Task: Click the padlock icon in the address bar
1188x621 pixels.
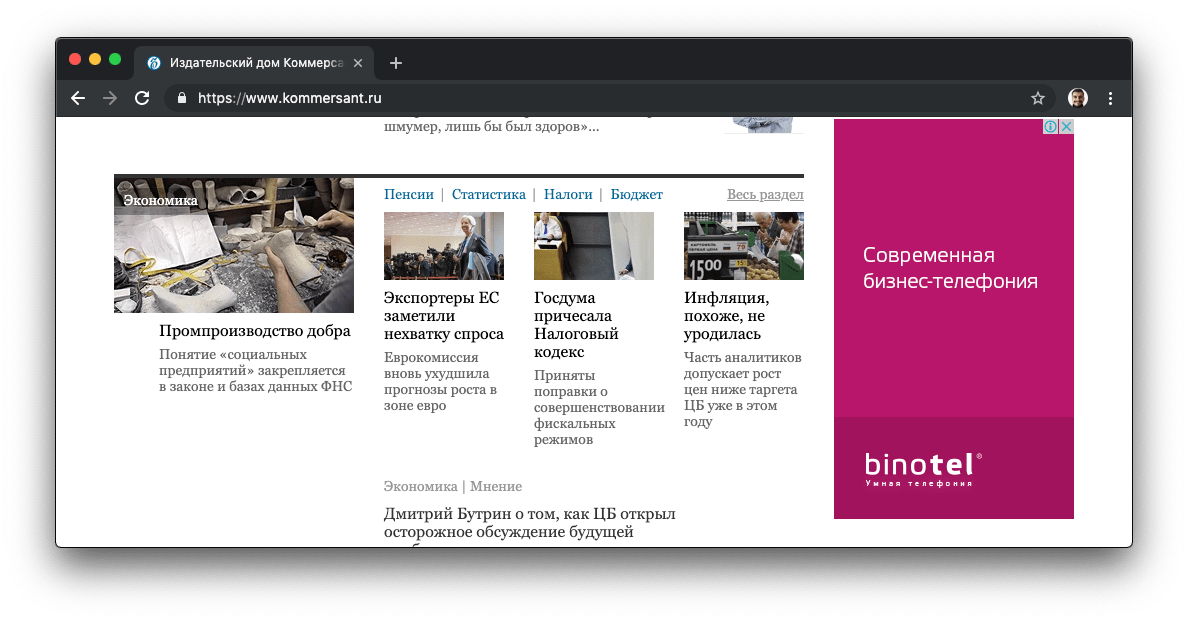Action: click(x=181, y=99)
